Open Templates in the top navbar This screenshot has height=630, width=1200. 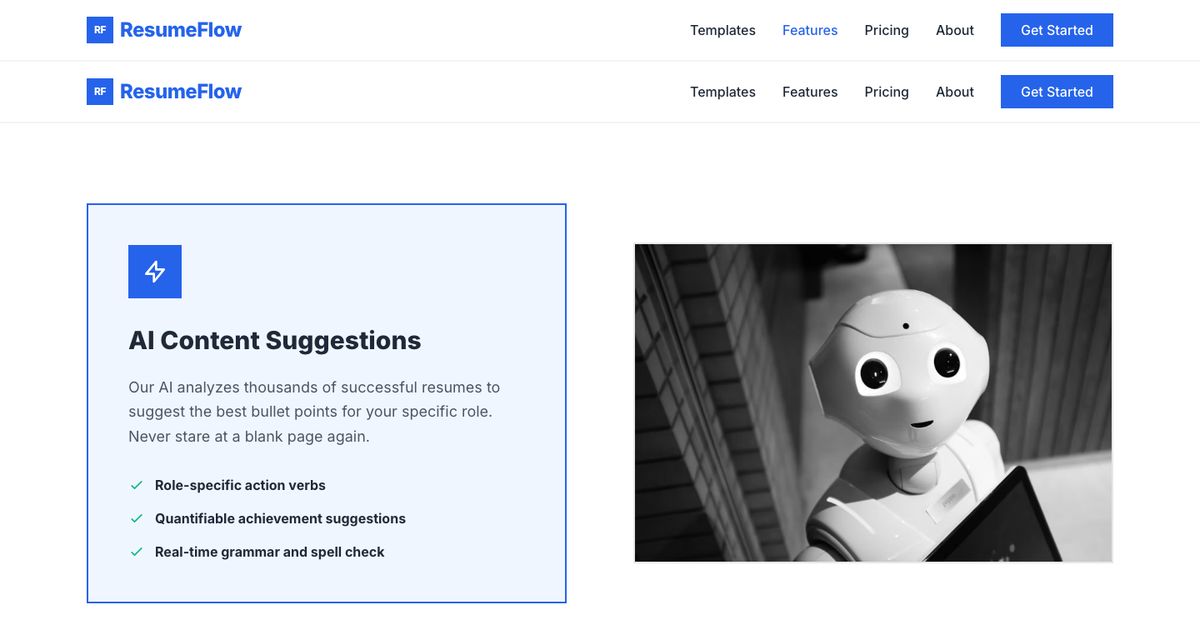pos(723,30)
